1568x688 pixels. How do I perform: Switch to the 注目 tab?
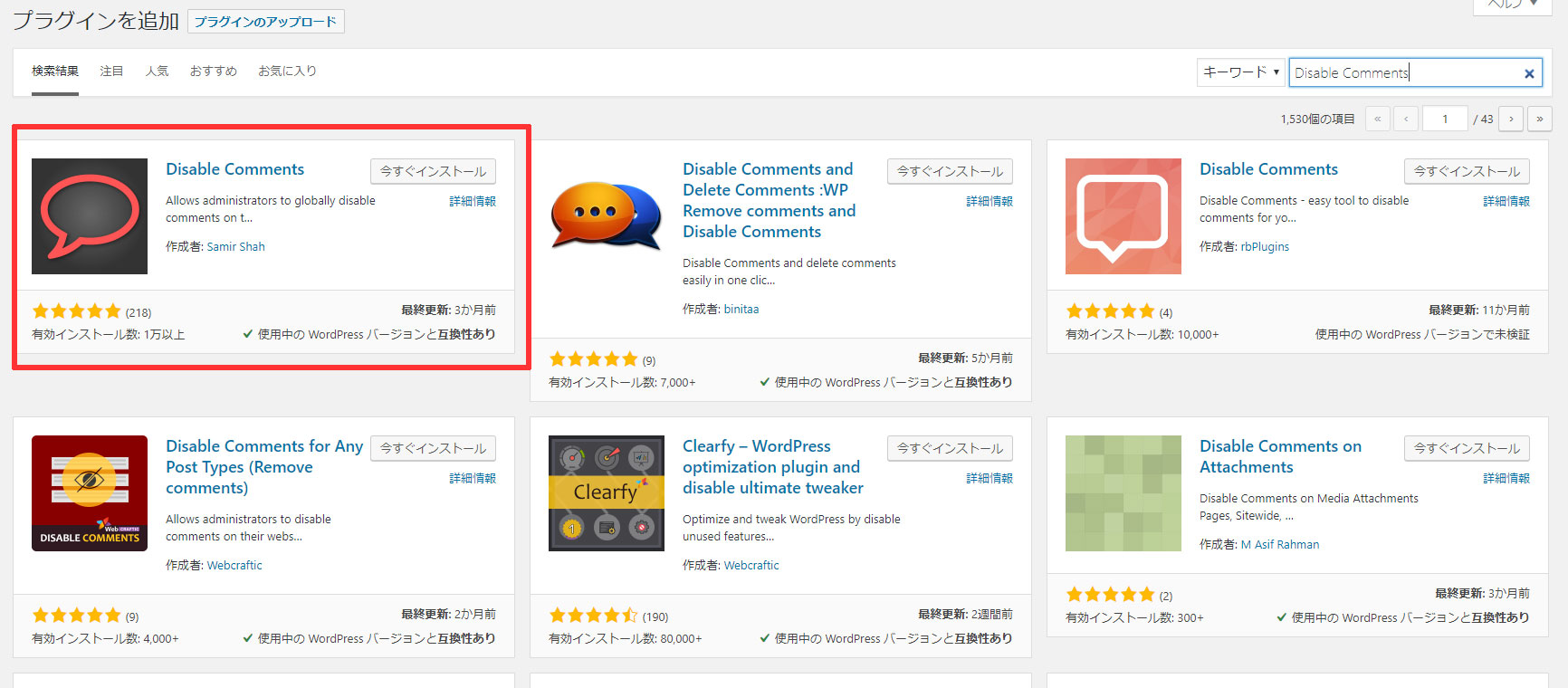tap(111, 71)
